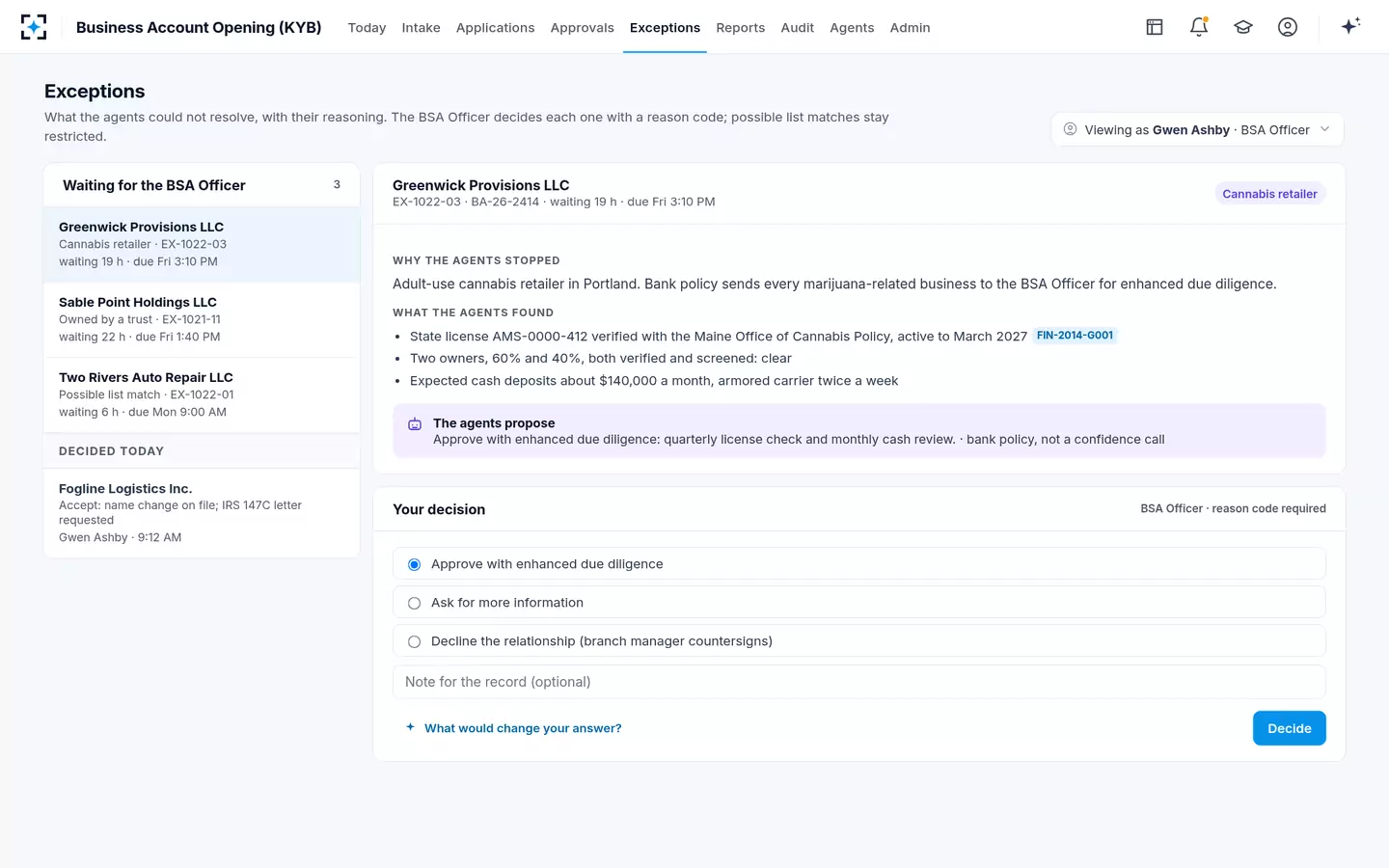Click the person icon in Viewing as selector
Screen dimensions: 1389x868
(x=1070, y=129)
